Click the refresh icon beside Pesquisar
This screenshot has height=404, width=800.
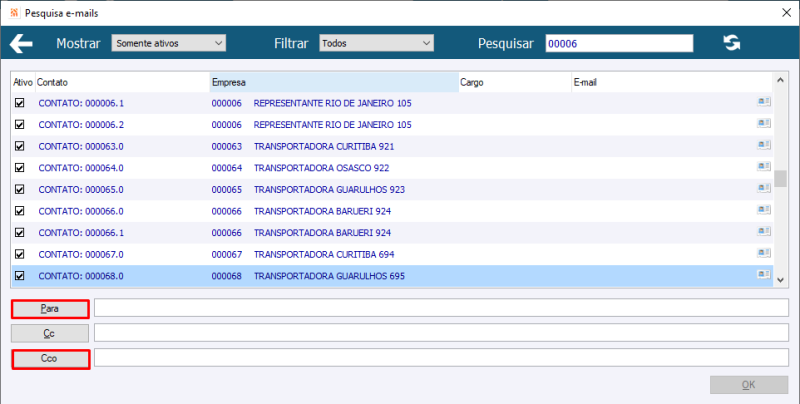tap(732, 43)
